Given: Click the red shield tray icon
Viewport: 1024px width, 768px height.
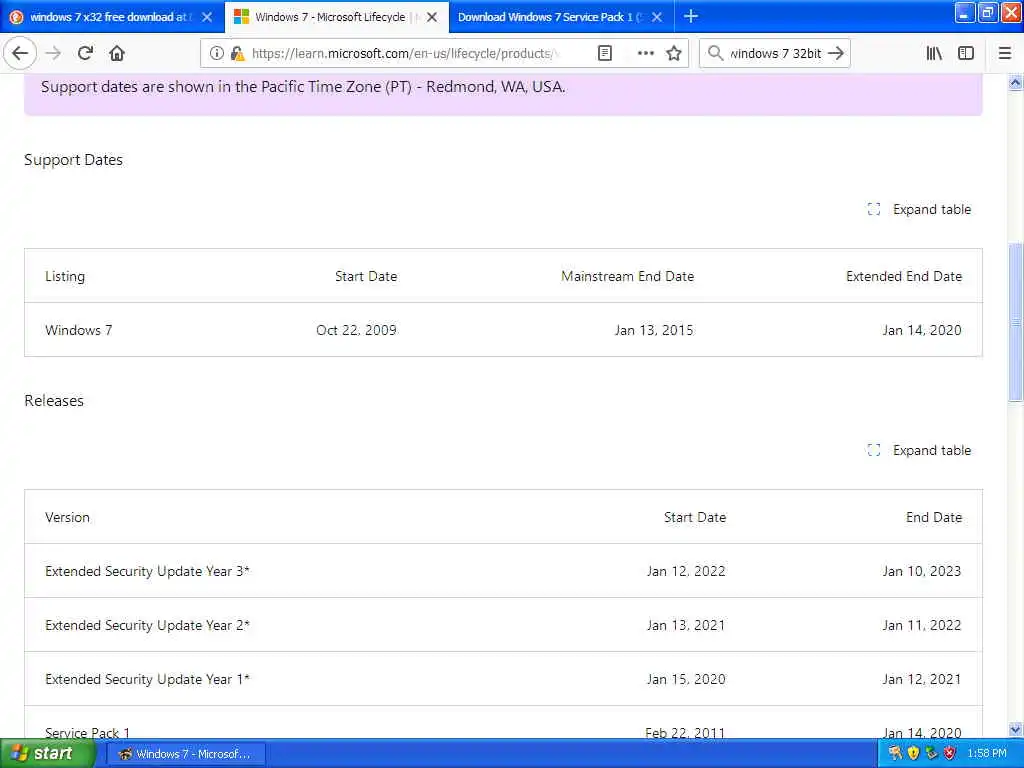Looking at the screenshot, I should [x=950, y=754].
